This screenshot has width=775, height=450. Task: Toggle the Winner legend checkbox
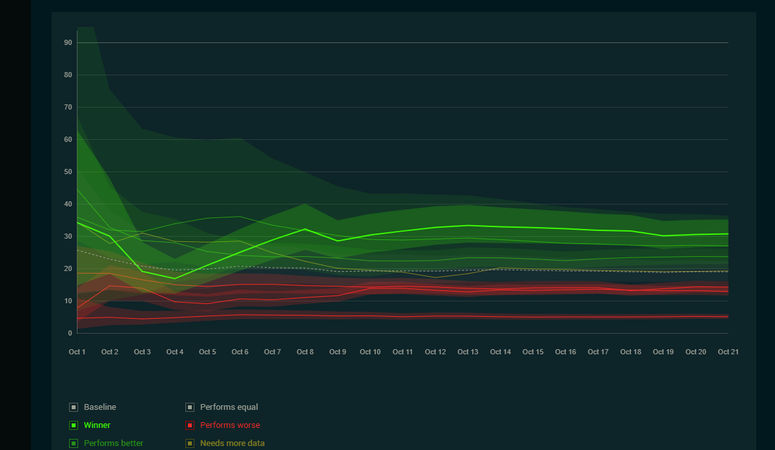tap(74, 425)
